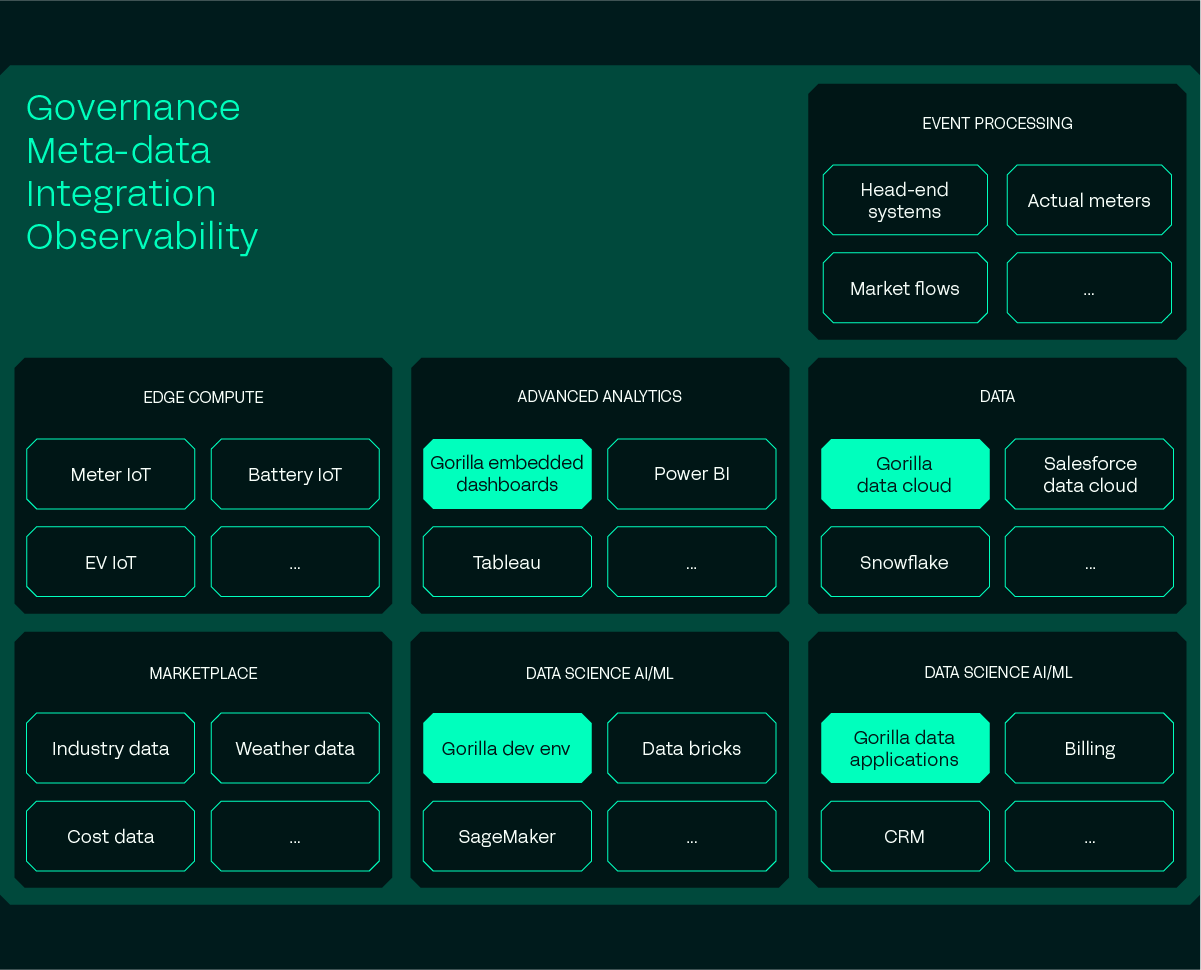
Task: Choose the CRM box
Action: pyautogui.click(x=905, y=836)
